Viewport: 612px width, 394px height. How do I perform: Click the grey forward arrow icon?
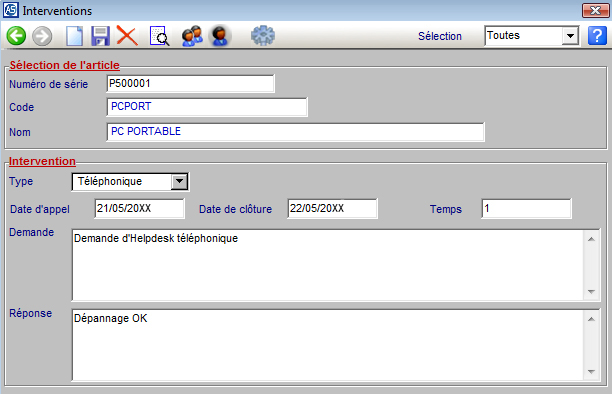42,36
